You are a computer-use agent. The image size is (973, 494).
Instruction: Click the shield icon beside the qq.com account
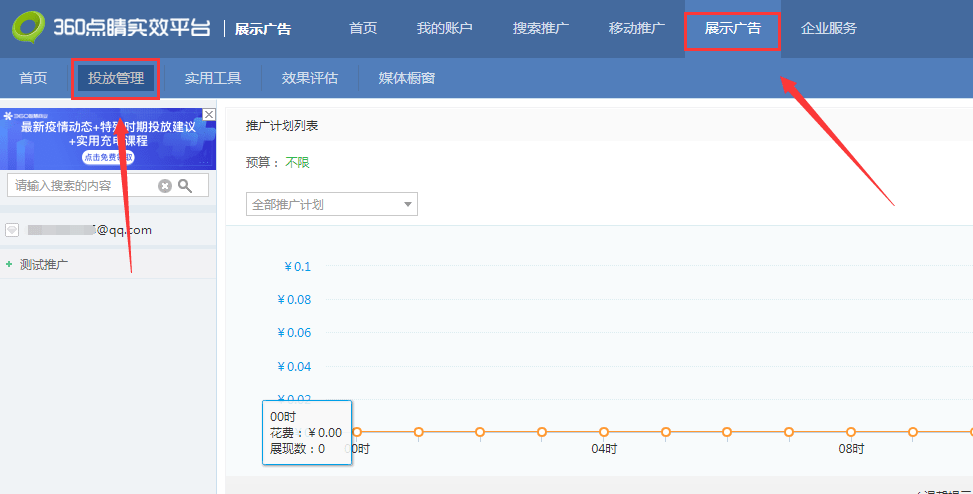pos(12,230)
